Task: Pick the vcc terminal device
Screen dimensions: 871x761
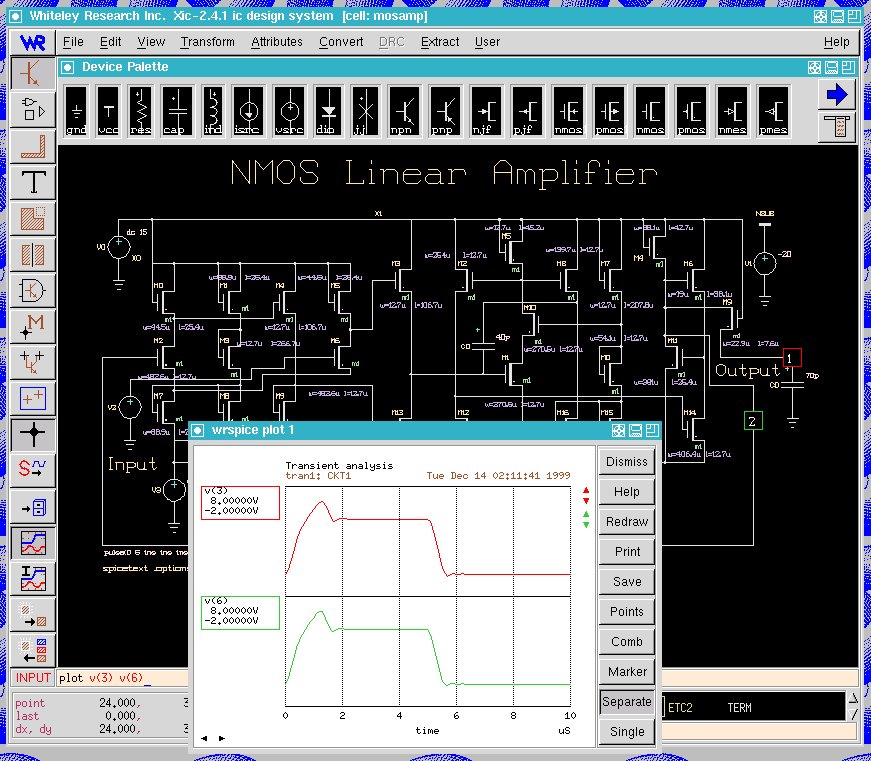Action: 108,111
